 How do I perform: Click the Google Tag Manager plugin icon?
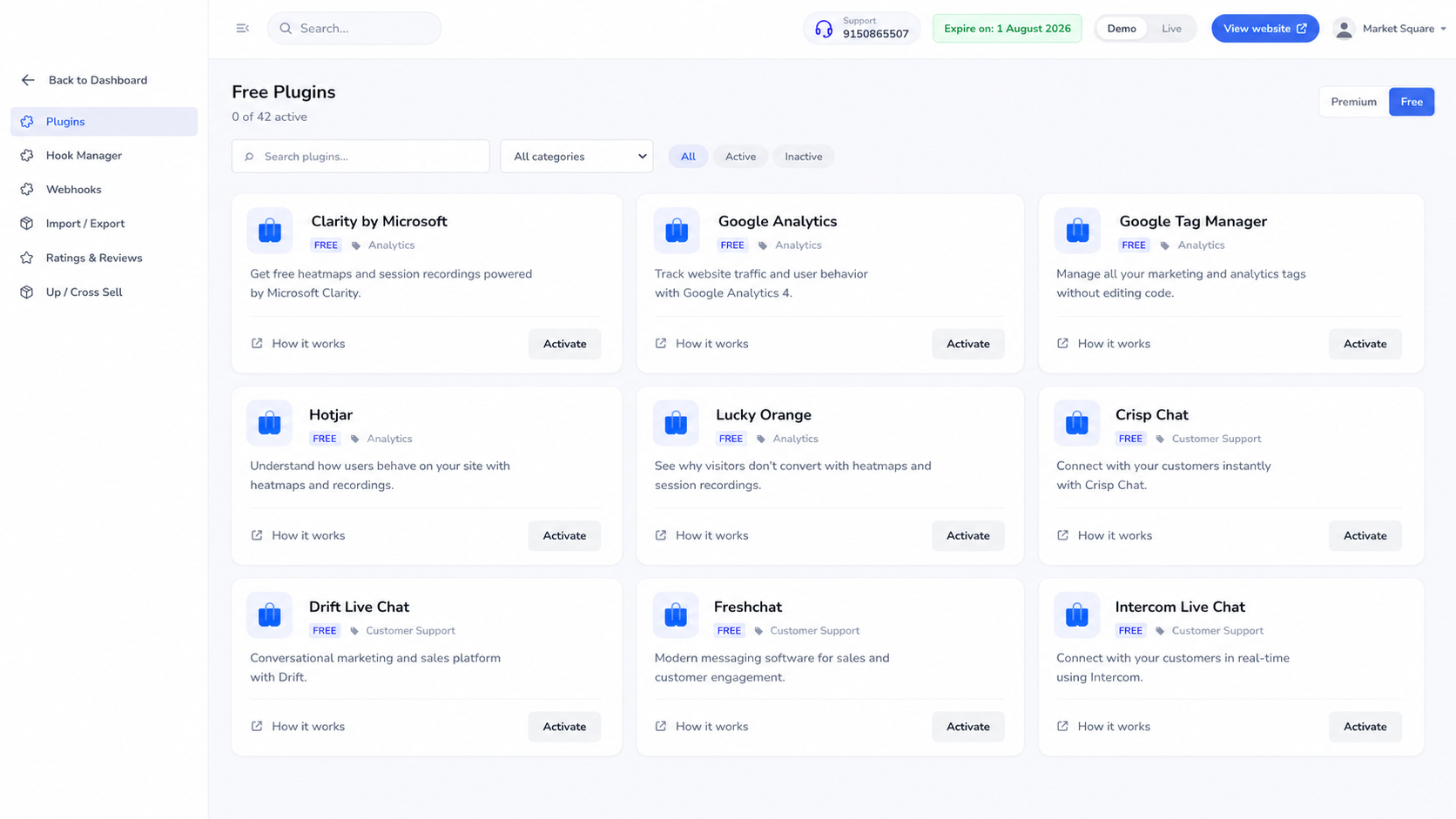tap(1077, 230)
